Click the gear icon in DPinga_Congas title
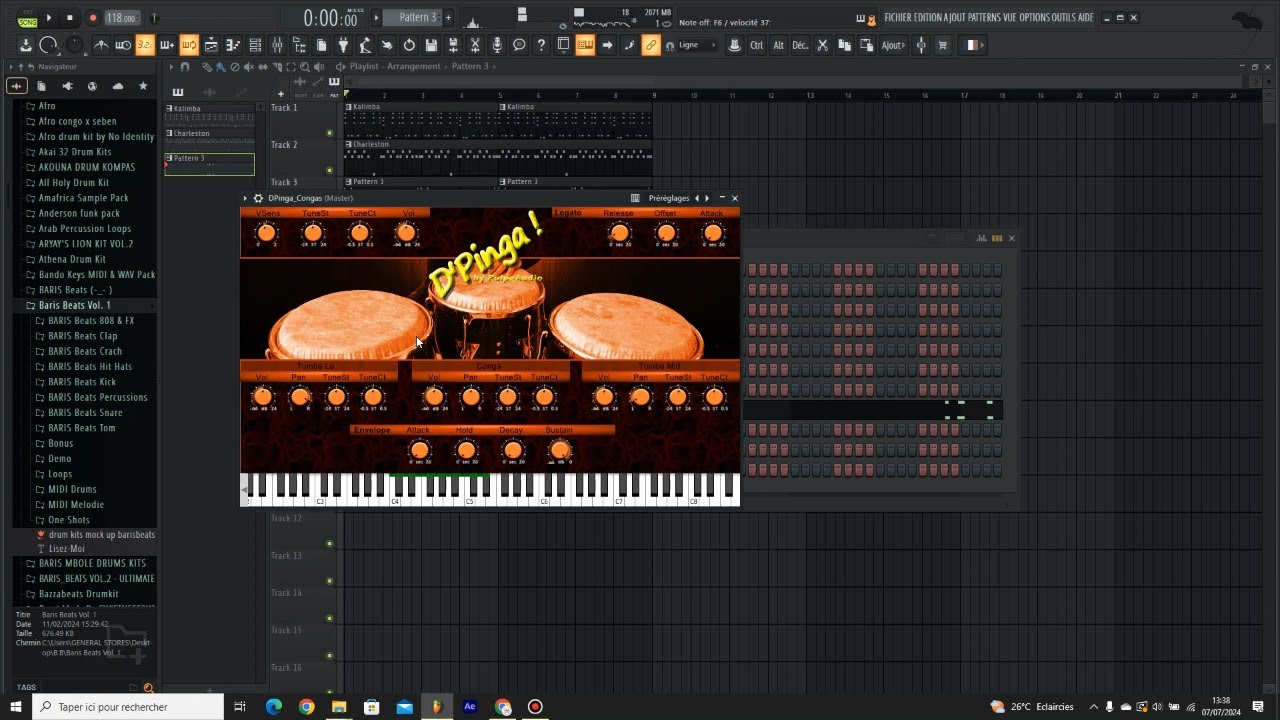Image resolution: width=1280 pixels, height=720 pixels. [x=258, y=198]
